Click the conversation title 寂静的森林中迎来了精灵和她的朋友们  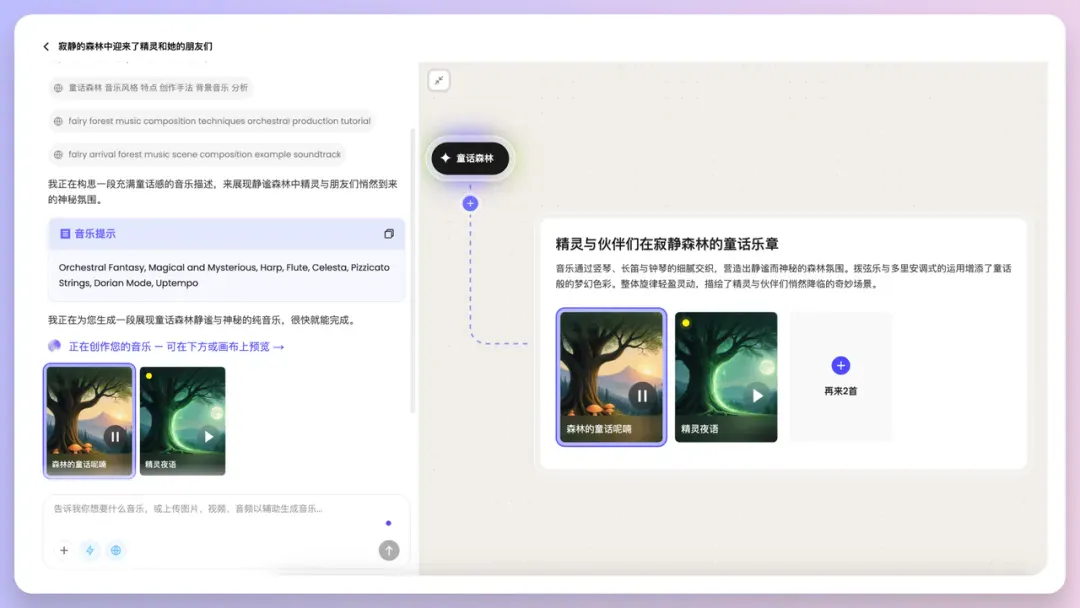pyautogui.click(x=135, y=47)
